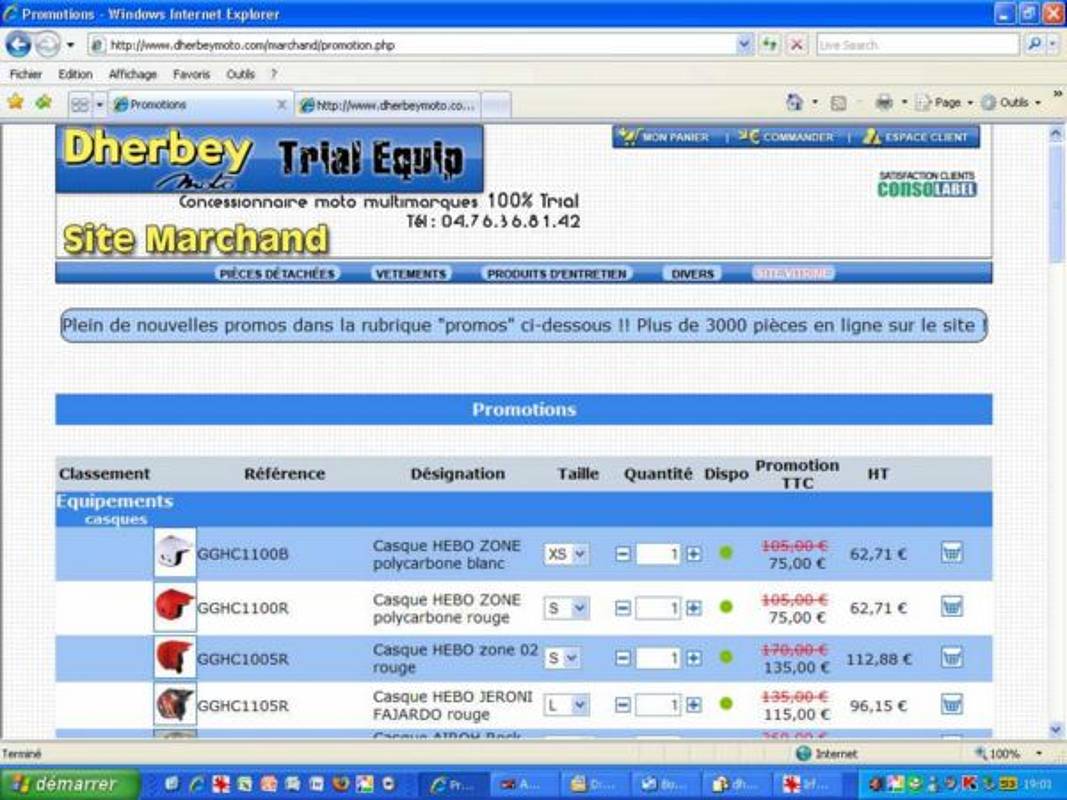Open the size dropdown showing XS for GGHC1100B
Screen dimensions: 1067x800
pyautogui.click(x=566, y=554)
